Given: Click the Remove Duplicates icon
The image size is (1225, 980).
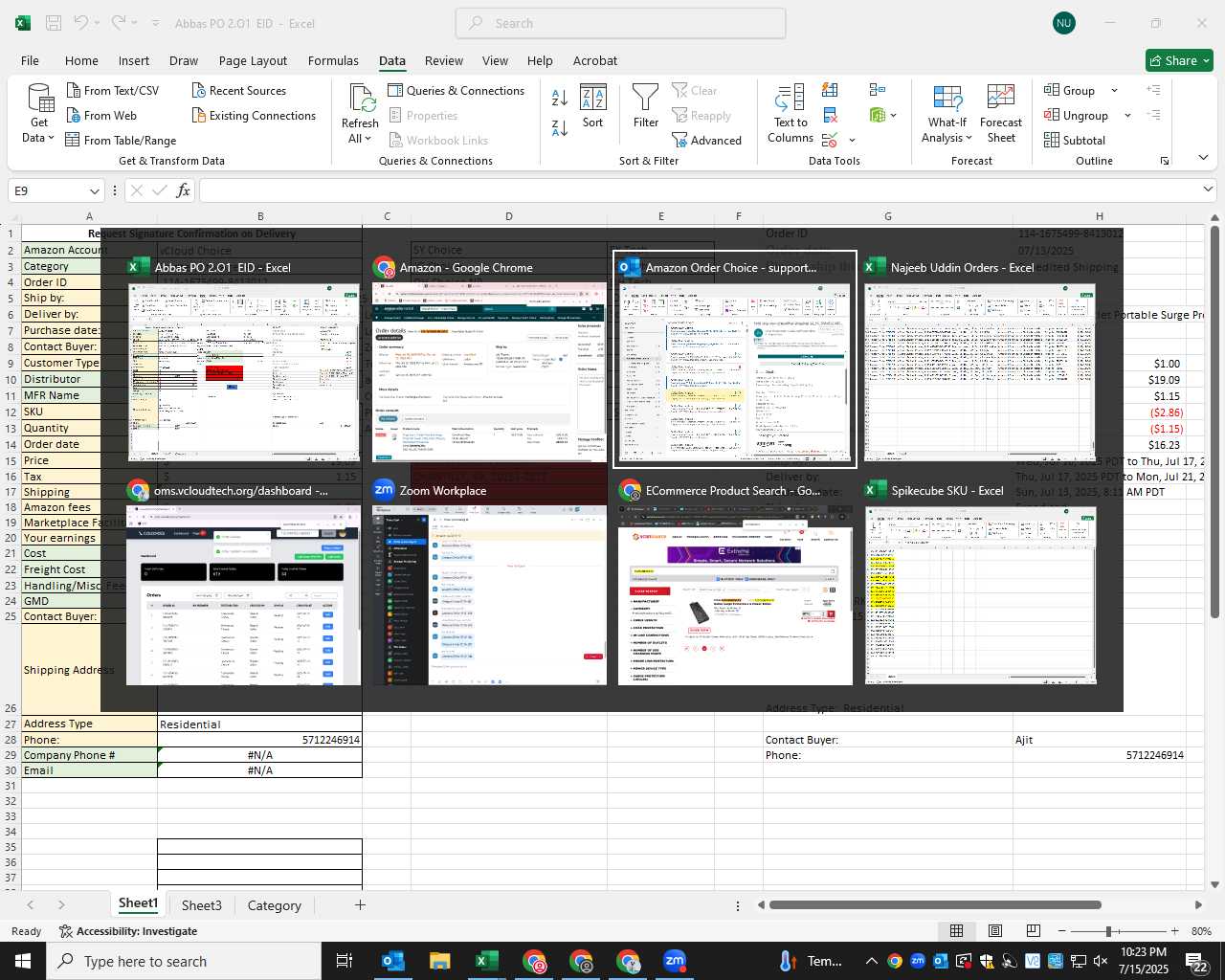Looking at the screenshot, I should point(830,116).
